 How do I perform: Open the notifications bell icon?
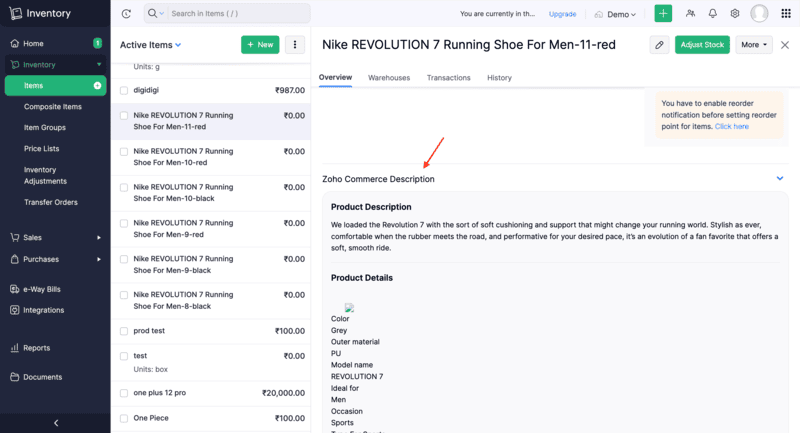[713, 14]
